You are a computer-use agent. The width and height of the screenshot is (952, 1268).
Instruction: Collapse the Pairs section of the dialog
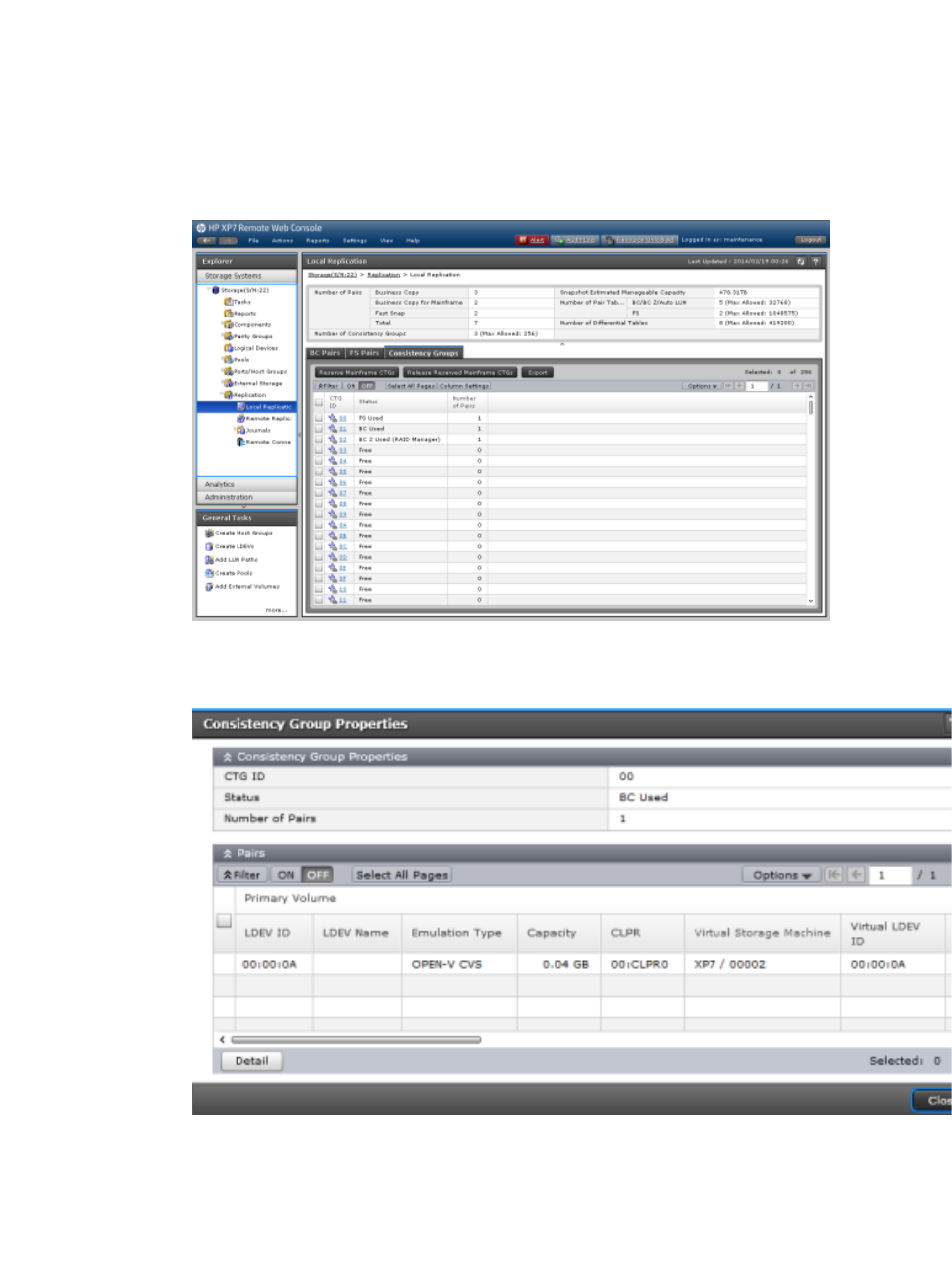point(228,854)
